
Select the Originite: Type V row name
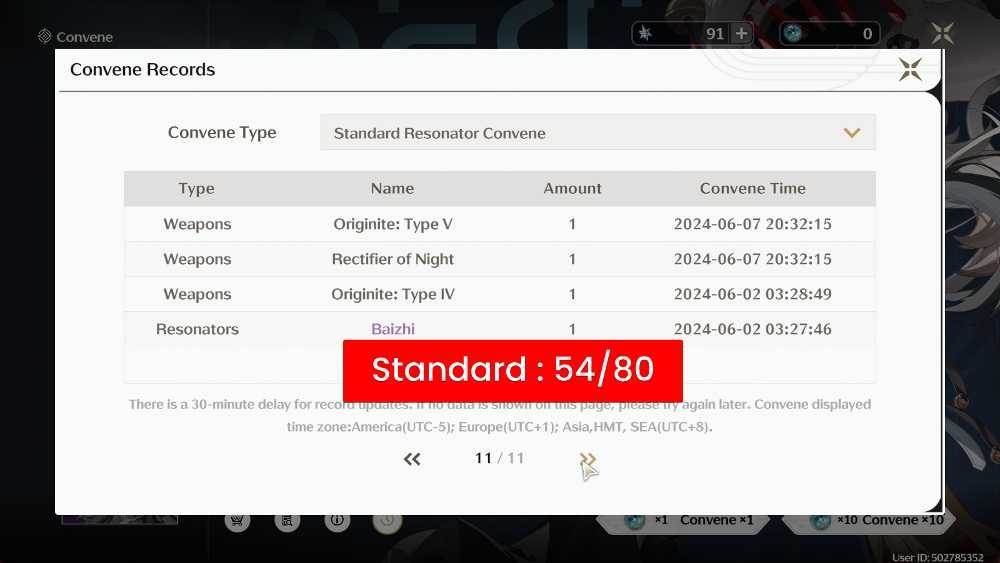click(x=393, y=224)
